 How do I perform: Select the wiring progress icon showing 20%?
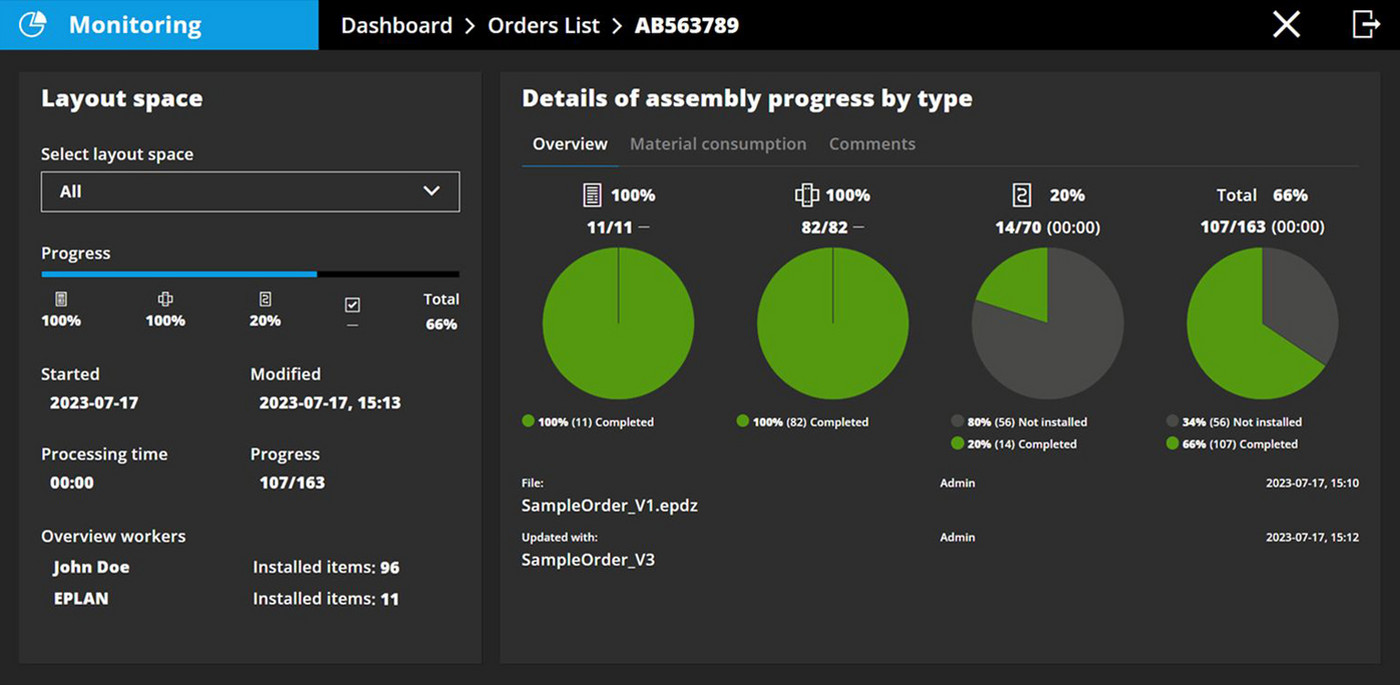pyautogui.click(x=264, y=299)
